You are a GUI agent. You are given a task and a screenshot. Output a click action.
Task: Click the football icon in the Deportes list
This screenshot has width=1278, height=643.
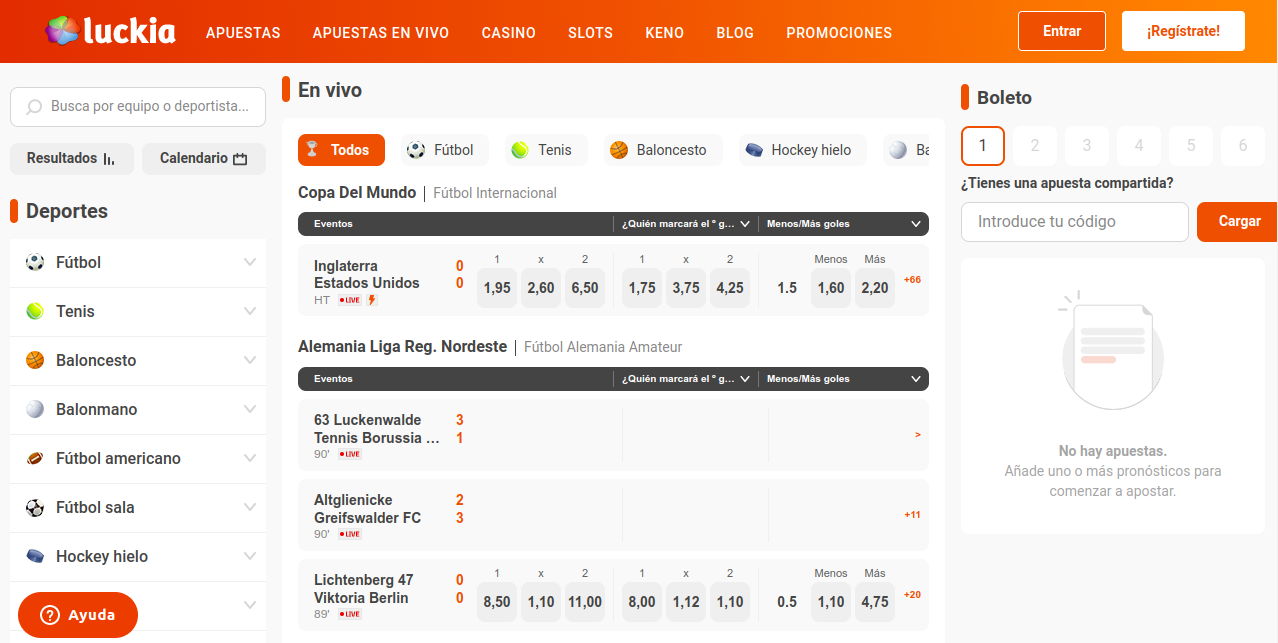click(x=35, y=262)
